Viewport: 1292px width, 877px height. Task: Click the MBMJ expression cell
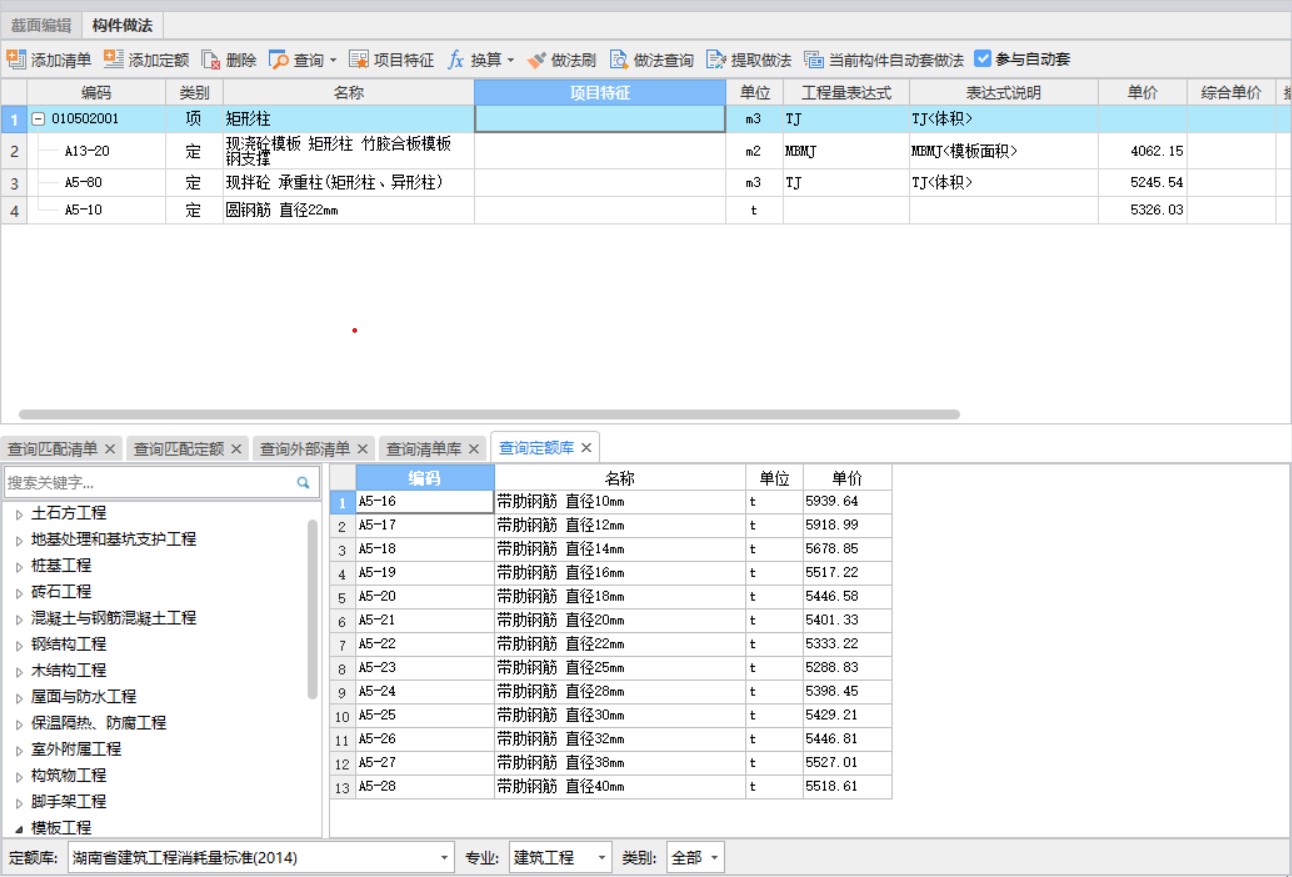pos(846,151)
